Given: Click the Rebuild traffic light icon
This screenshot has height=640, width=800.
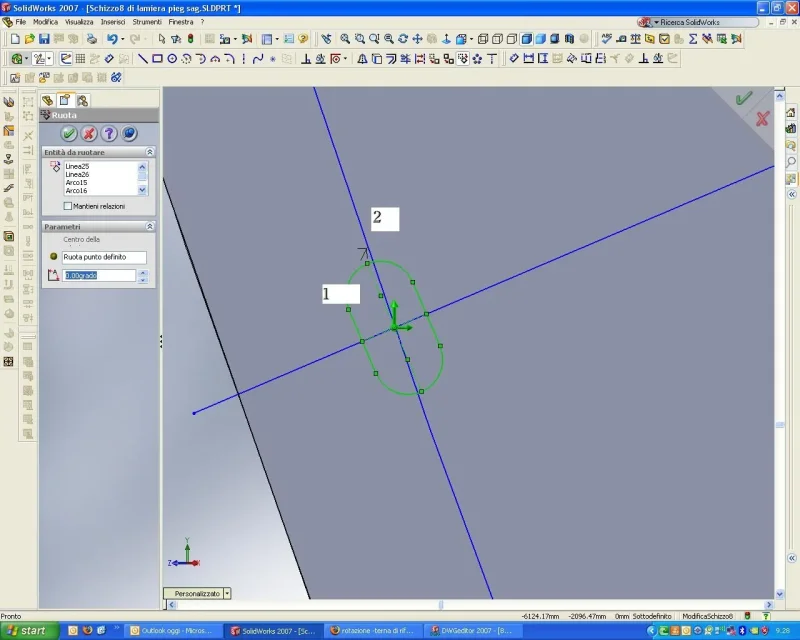Looking at the screenshot, I should click(191, 39).
